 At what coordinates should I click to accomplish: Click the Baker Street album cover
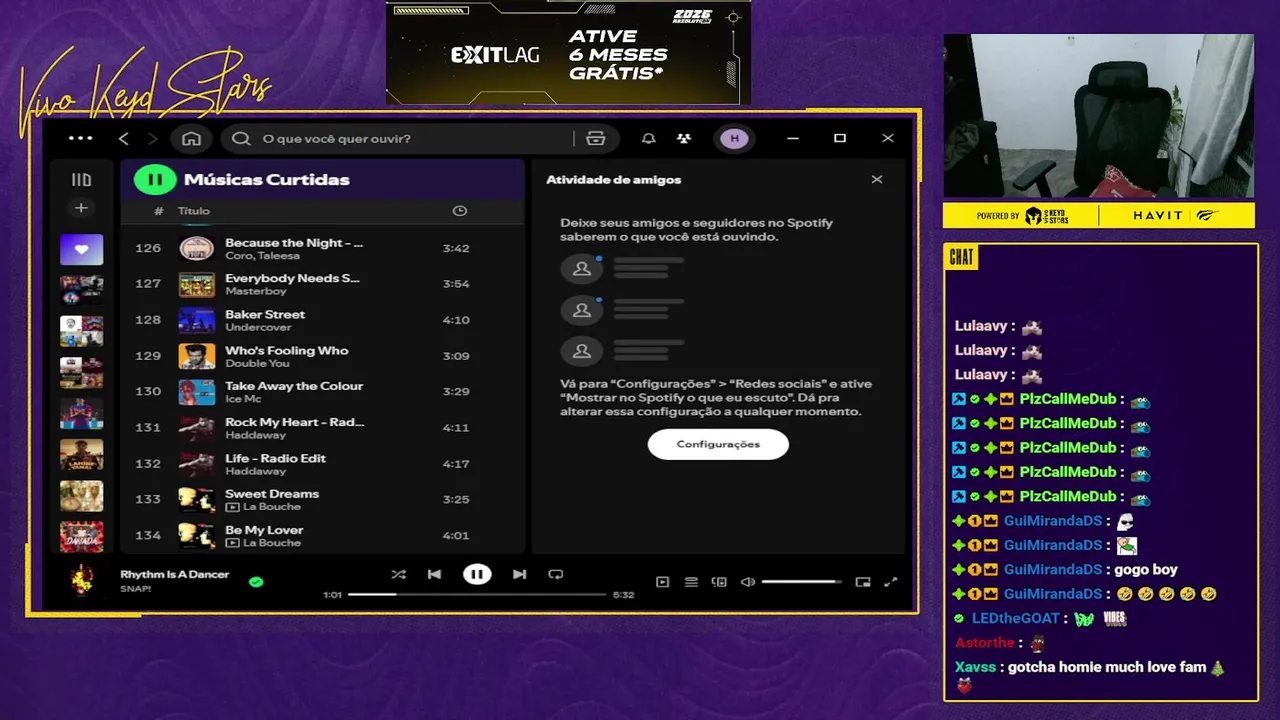click(x=197, y=320)
